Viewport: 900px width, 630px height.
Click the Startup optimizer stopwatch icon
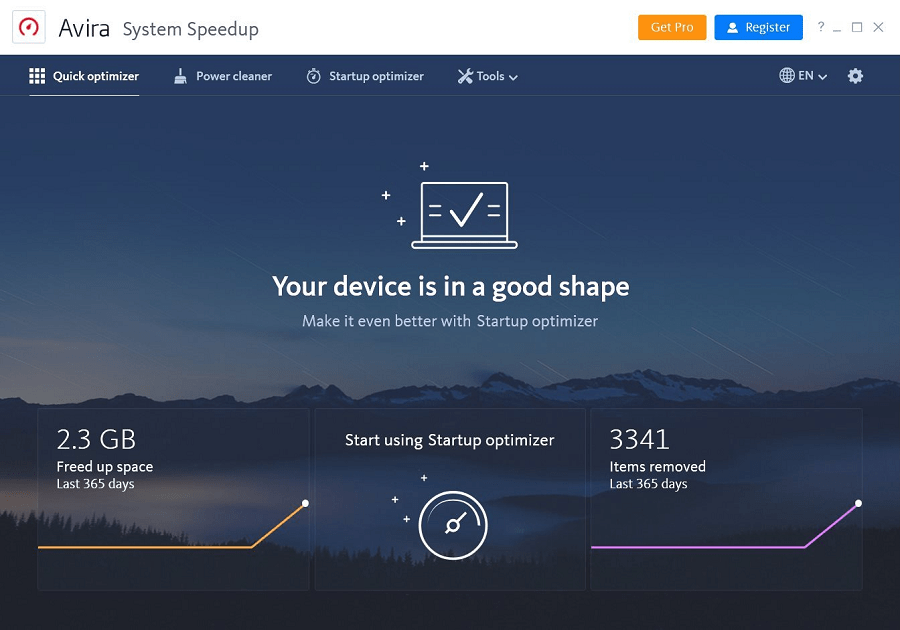[313, 76]
